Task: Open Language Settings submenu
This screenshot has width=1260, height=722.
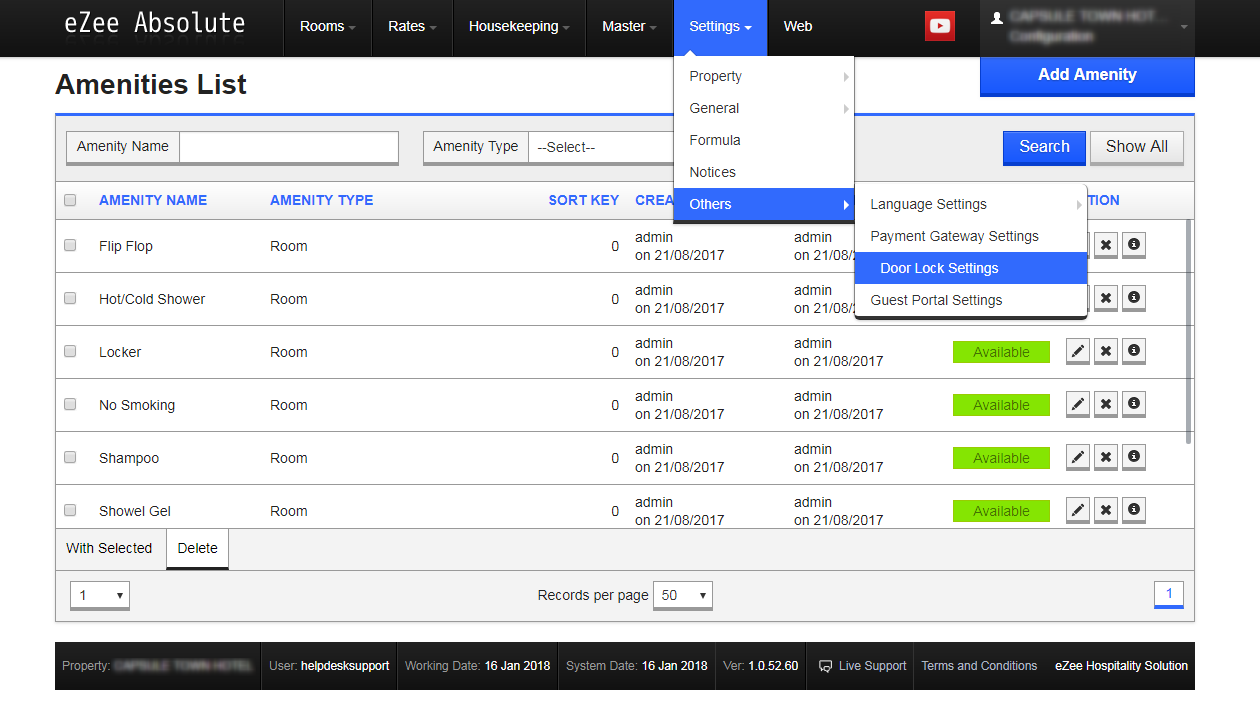Action: (x=971, y=204)
